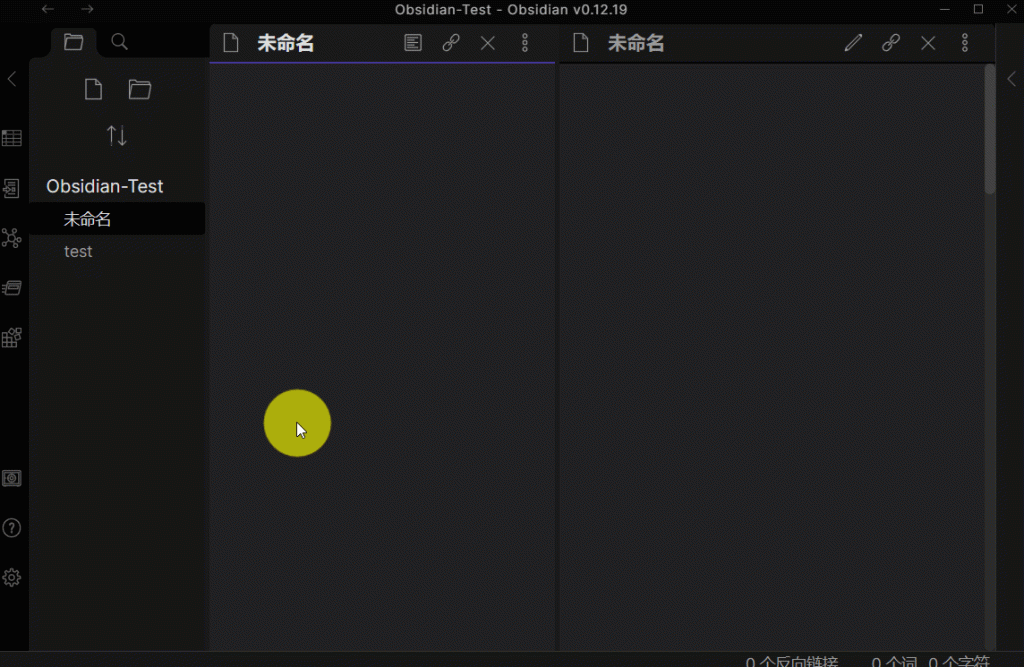Click the backlinks count in status bar
The height and width of the screenshot is (667, 1024).
tap(792, 661)
